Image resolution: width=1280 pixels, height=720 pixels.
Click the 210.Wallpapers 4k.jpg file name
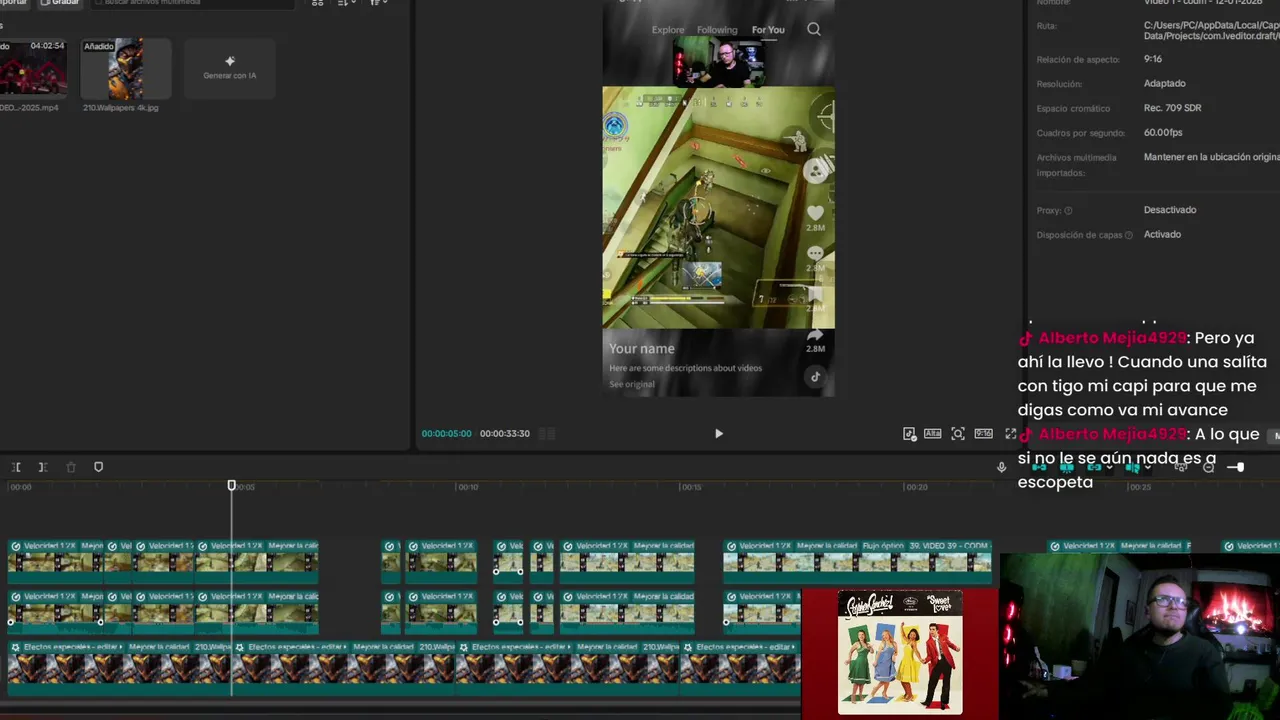coord(120,107)
